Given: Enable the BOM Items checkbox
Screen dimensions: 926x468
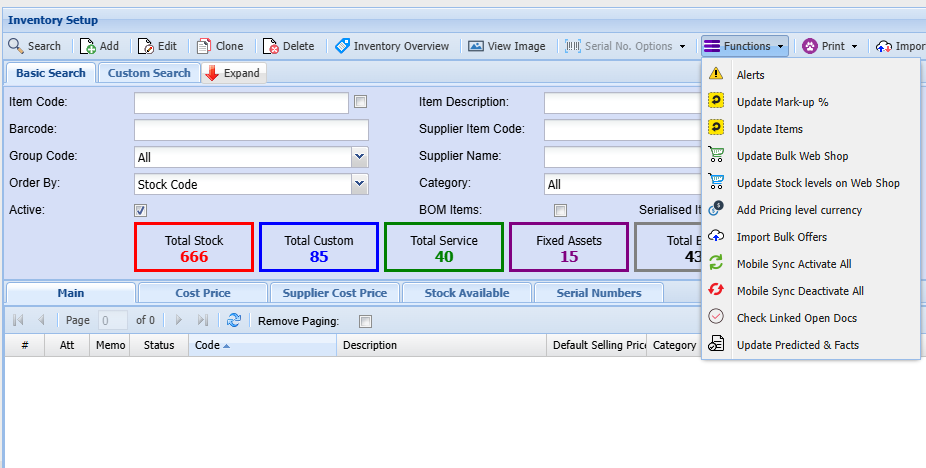Looking at the screenshot, I should [x=561, y=210].
